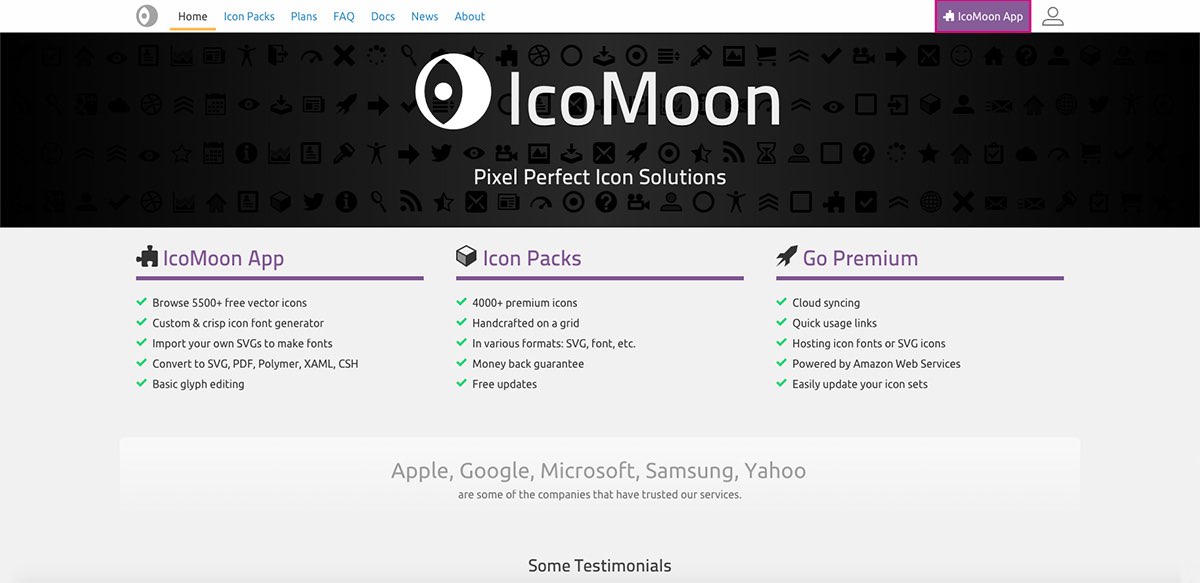View the Docs section
Viewport: 1200px width, 583px height.
383,17
